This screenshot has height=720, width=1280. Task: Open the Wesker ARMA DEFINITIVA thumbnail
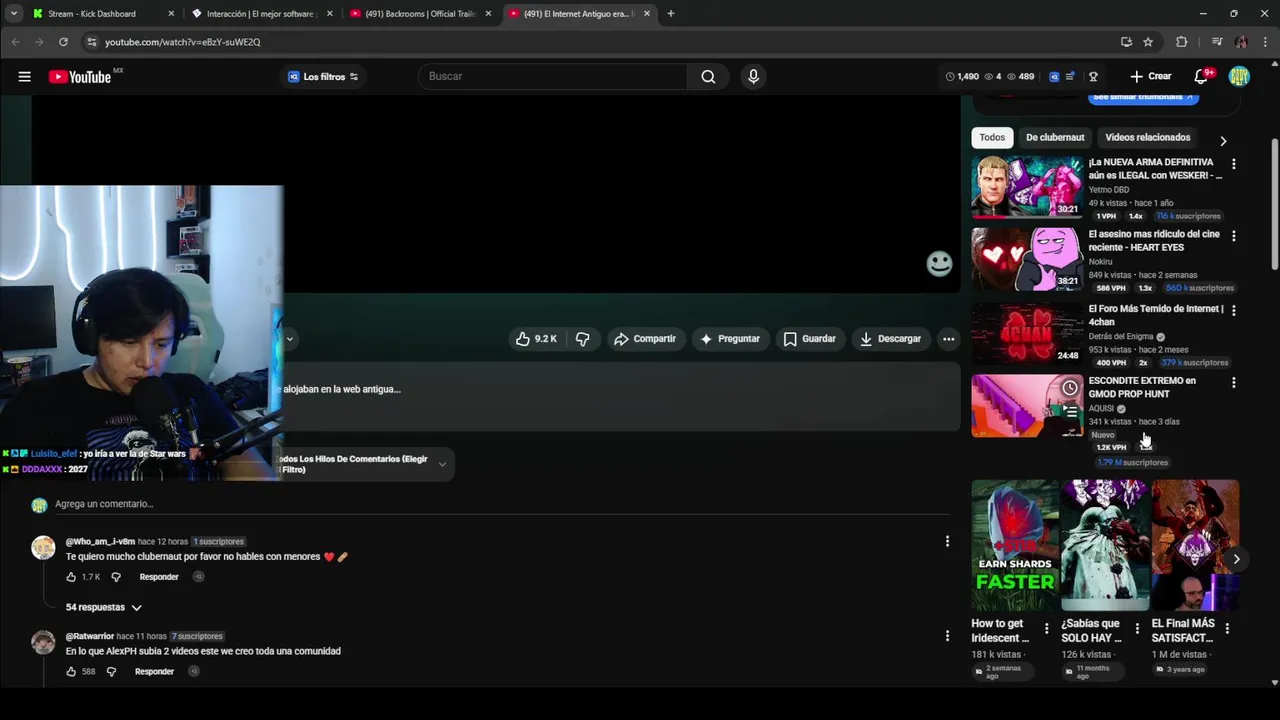click(x=1027, y=186)
